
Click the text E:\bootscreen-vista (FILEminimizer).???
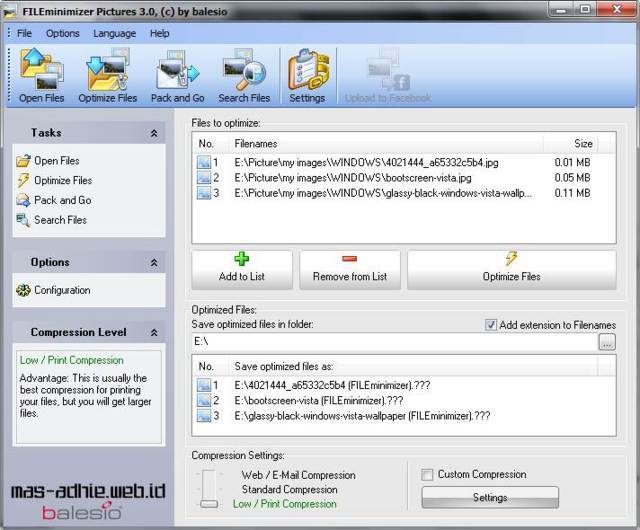click(319, 401)
